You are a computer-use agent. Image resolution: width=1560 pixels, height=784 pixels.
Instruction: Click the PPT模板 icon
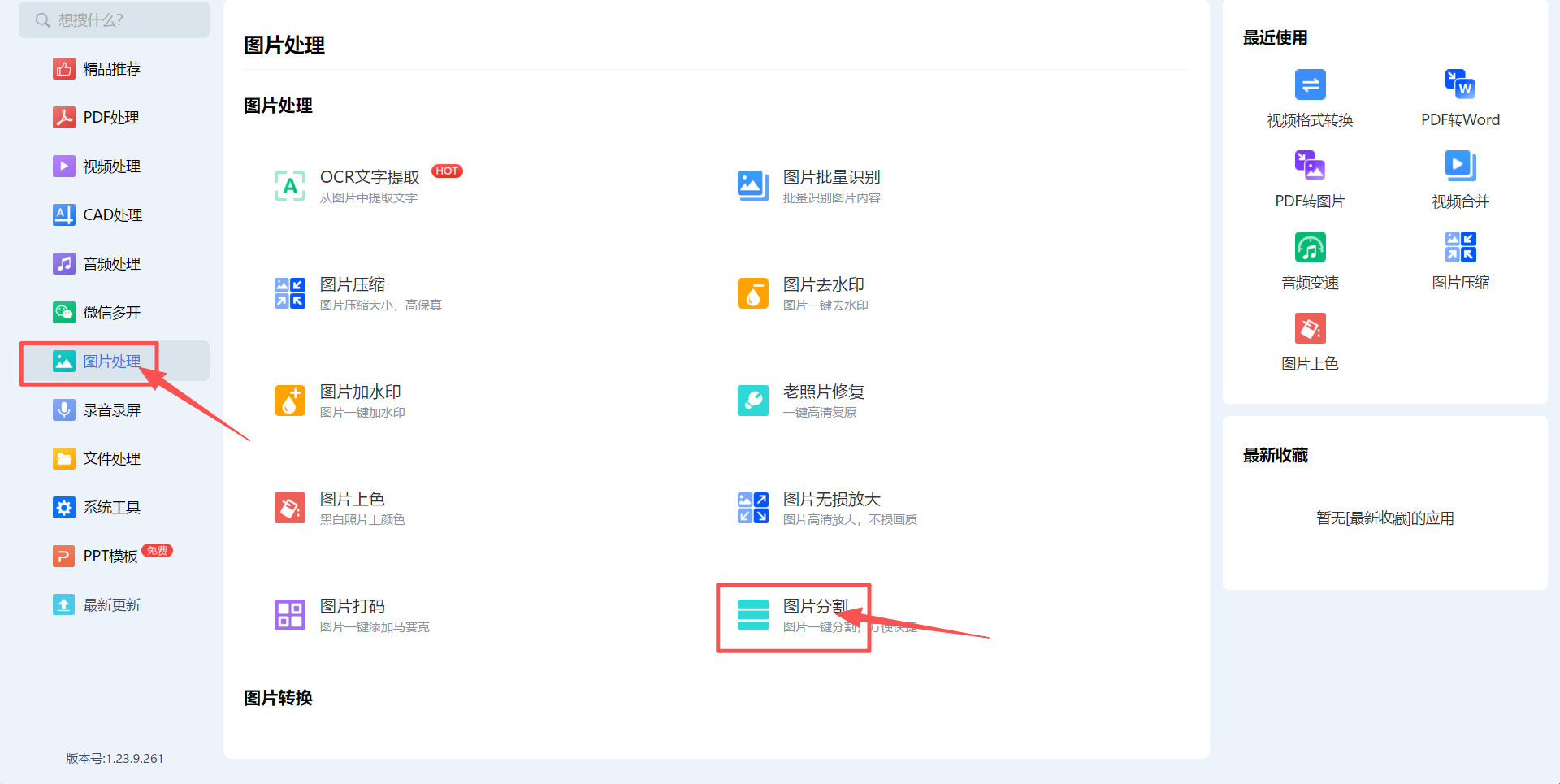(x=64, y=557)
